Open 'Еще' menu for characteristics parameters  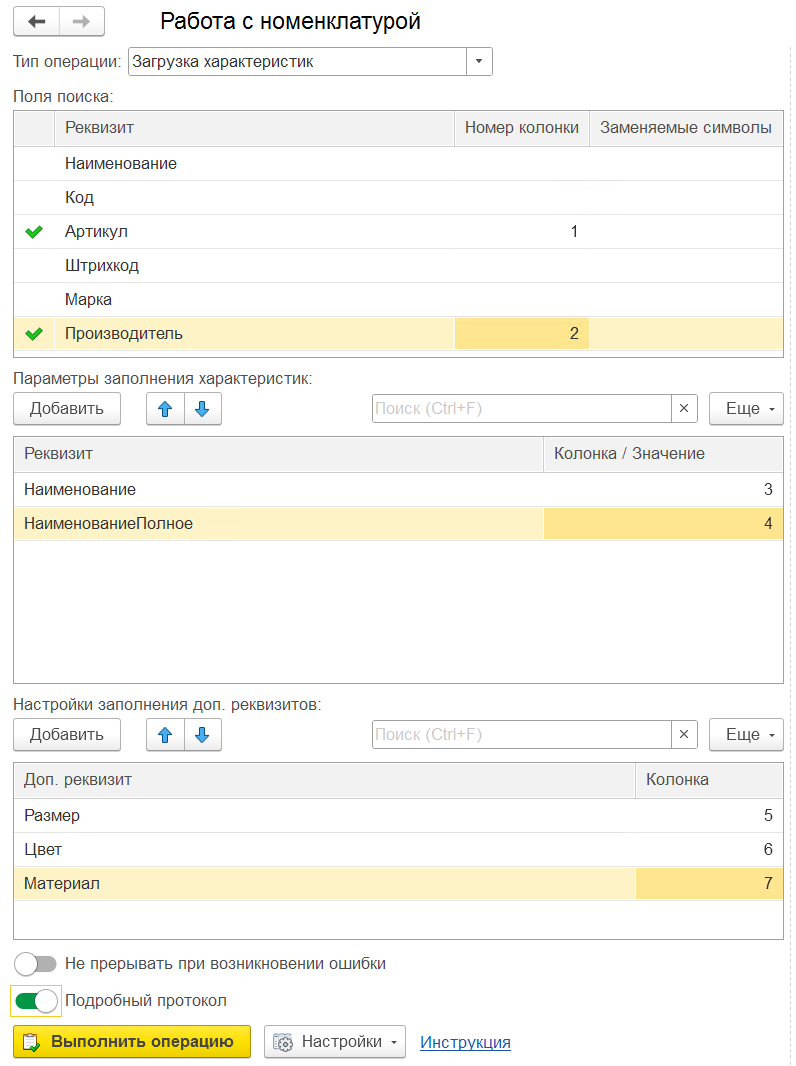(746, 409)
